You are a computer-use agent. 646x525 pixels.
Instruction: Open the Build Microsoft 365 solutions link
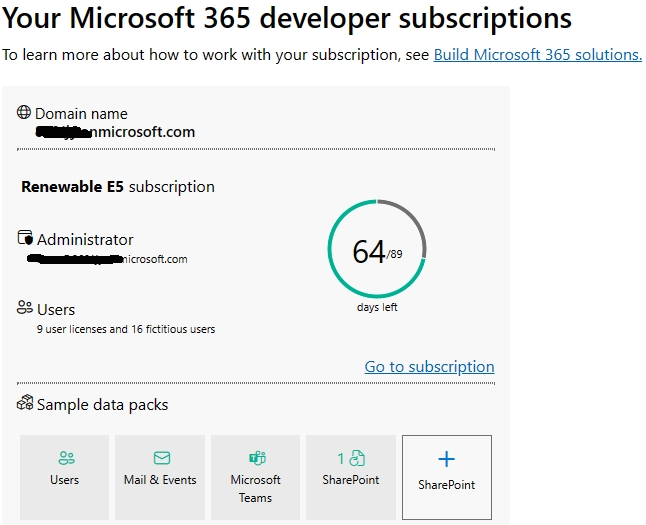point(537,54)
